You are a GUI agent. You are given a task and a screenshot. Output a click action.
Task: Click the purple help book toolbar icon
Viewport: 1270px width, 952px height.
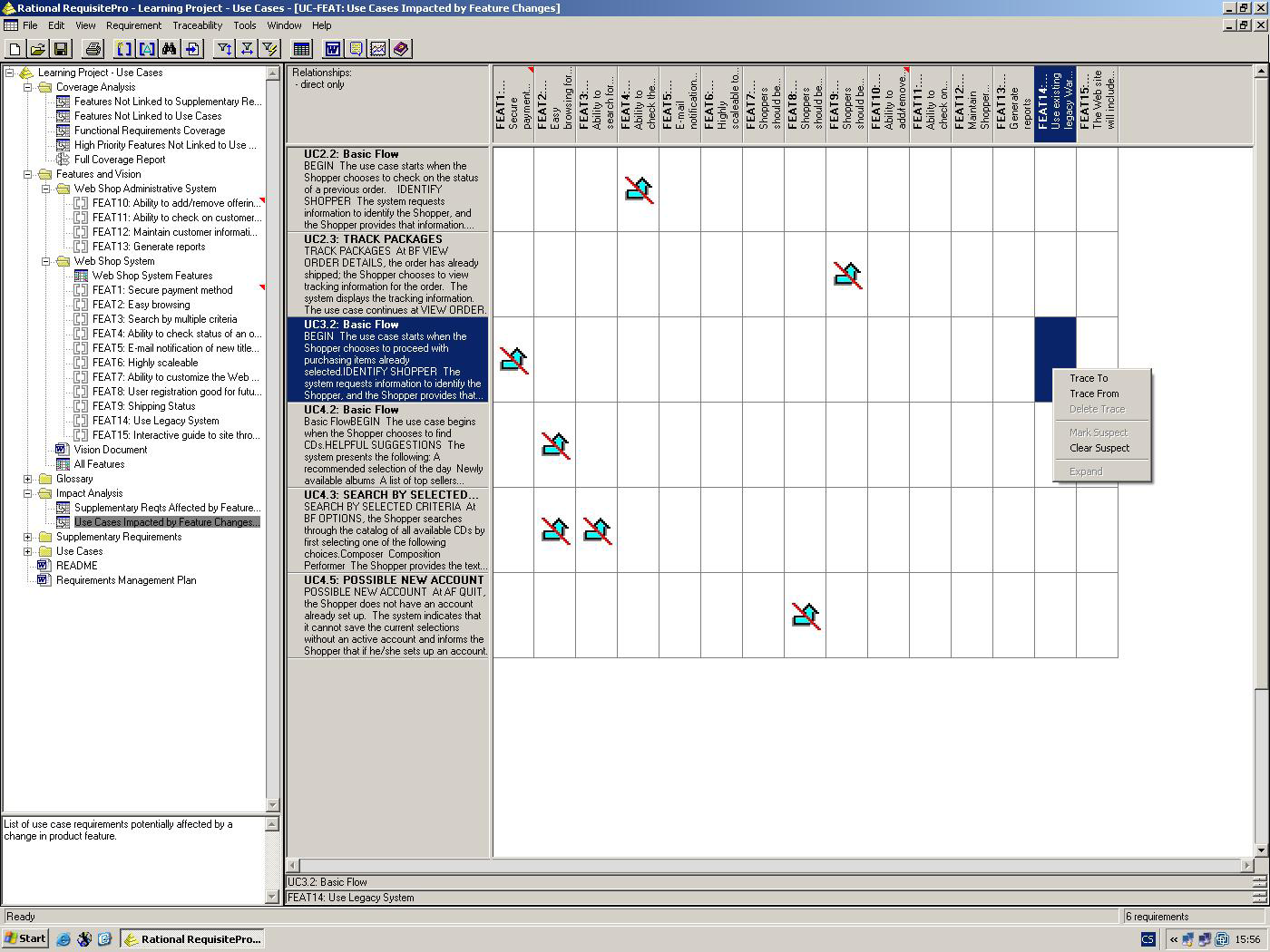coord(401,49)
